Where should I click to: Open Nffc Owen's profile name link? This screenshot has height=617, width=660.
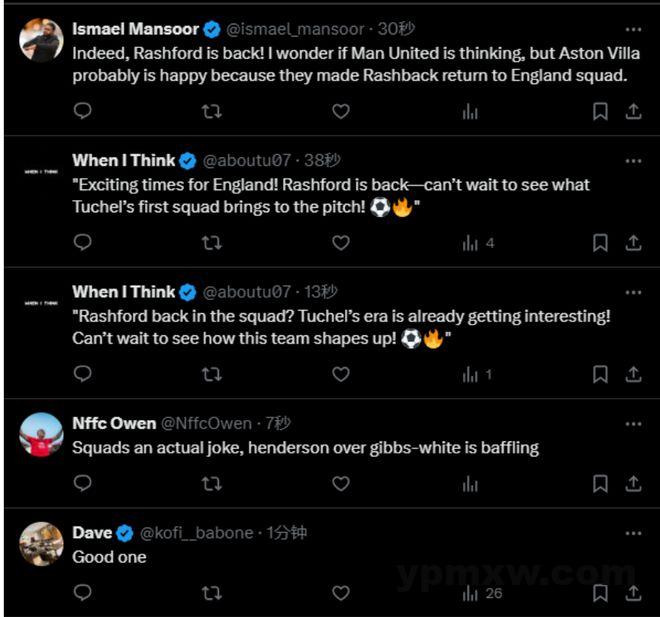click(113, 423)
